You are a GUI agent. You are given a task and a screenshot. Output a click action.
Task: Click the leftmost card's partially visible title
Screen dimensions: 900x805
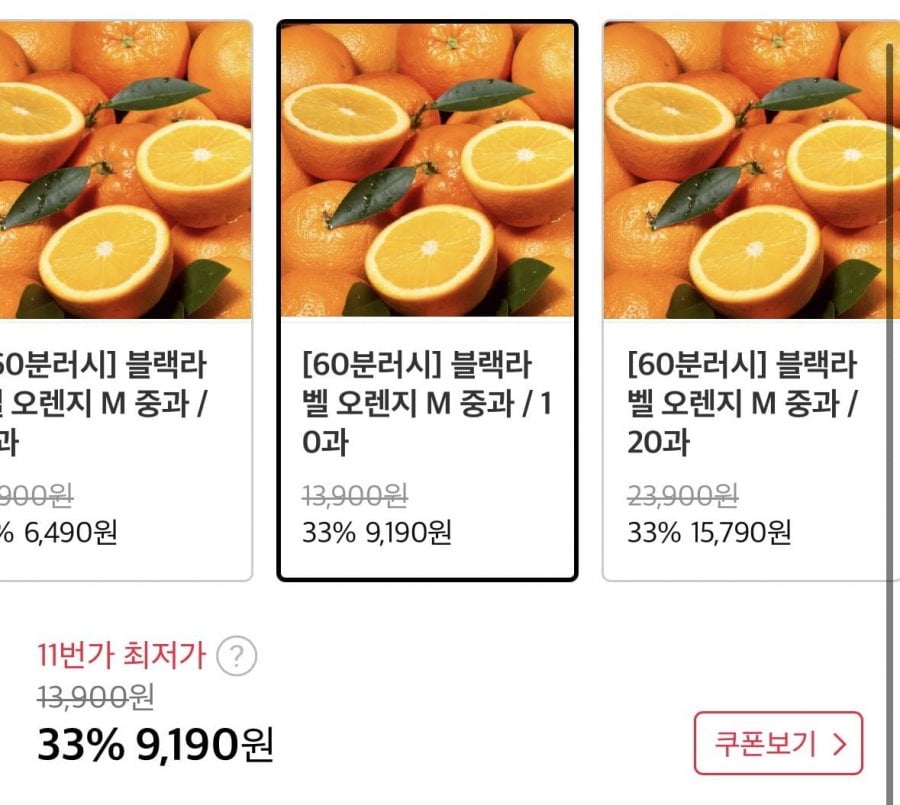coord(100,402)
